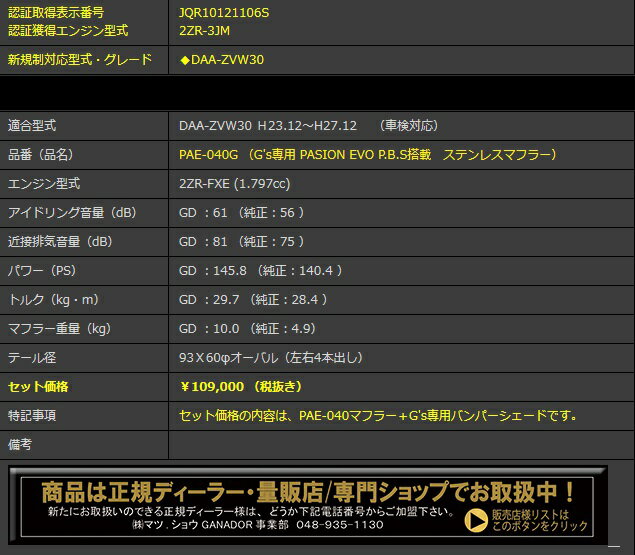
Task: Click the 2ZR-FXE (1.797cc) engine value
Action: point(234,184)
